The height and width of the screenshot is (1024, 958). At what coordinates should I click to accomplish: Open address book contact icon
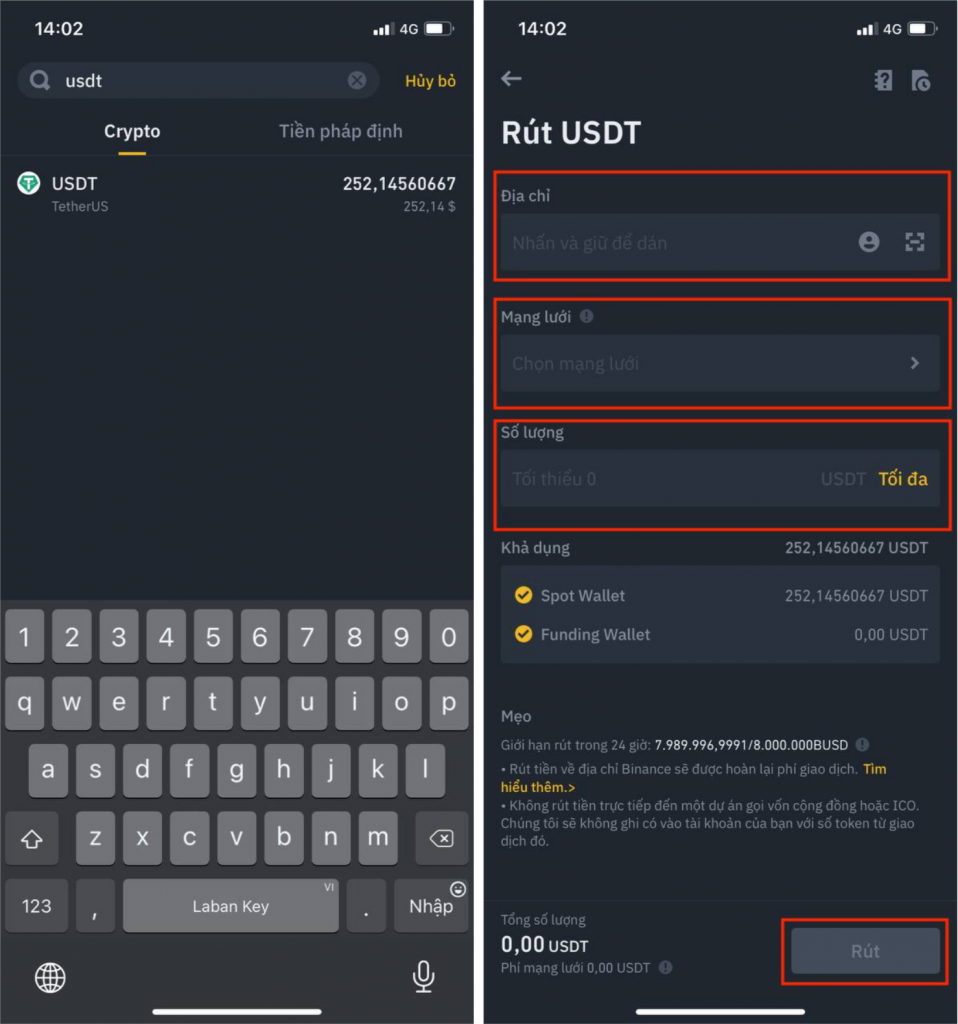[869, 242]
